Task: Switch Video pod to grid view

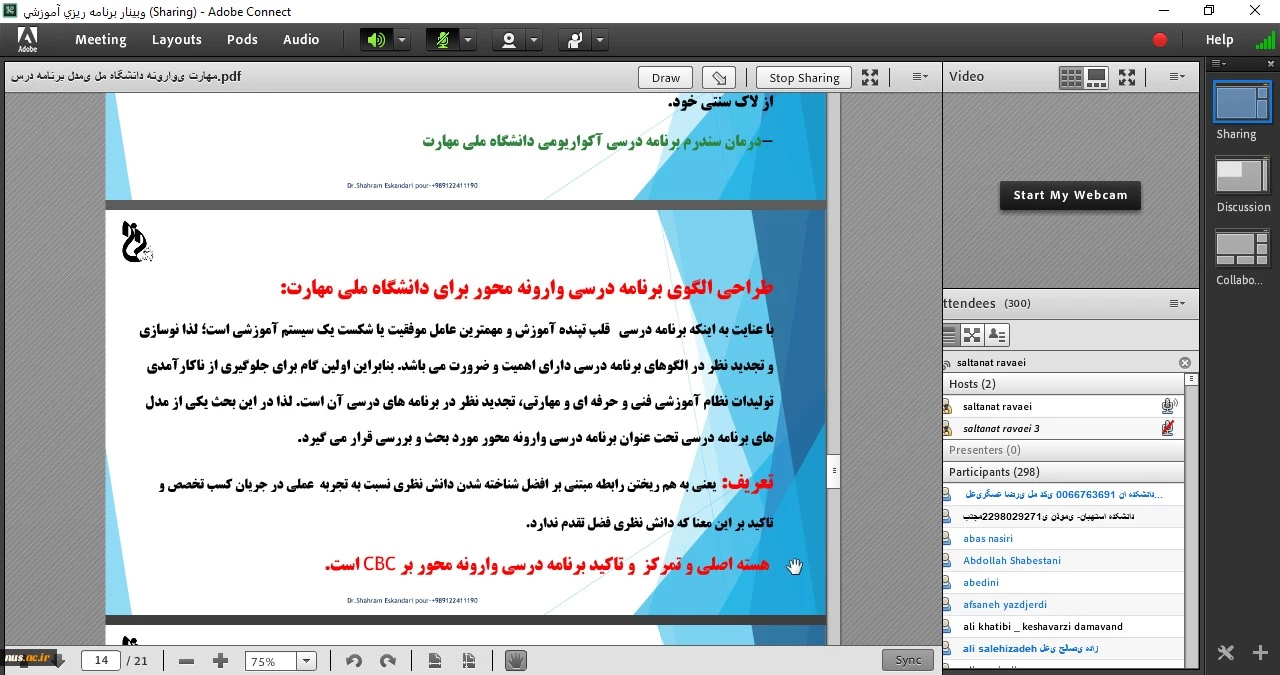Action: [x=1071, y=77]
